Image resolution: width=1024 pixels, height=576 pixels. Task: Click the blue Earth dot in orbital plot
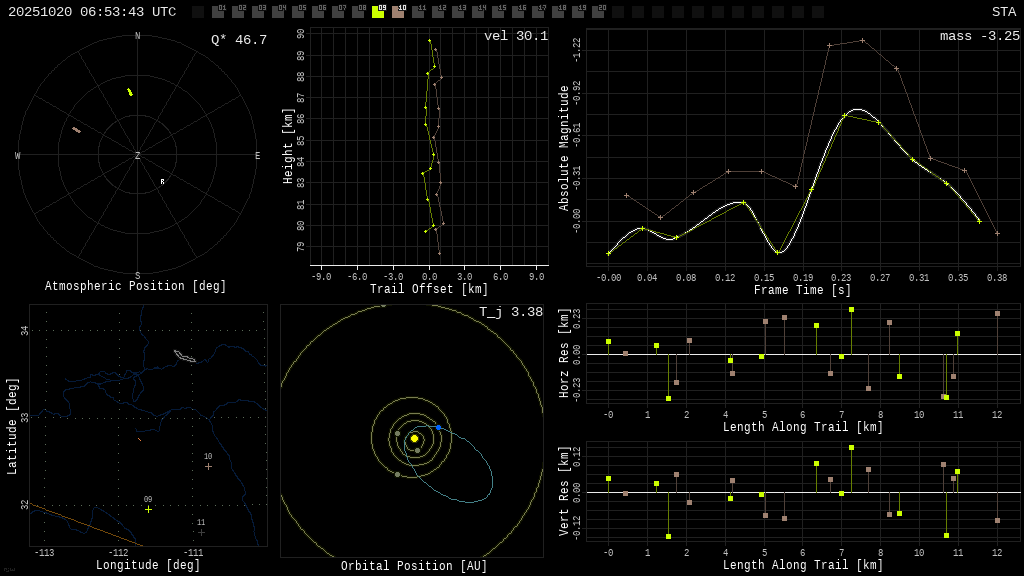coord(438,427)
